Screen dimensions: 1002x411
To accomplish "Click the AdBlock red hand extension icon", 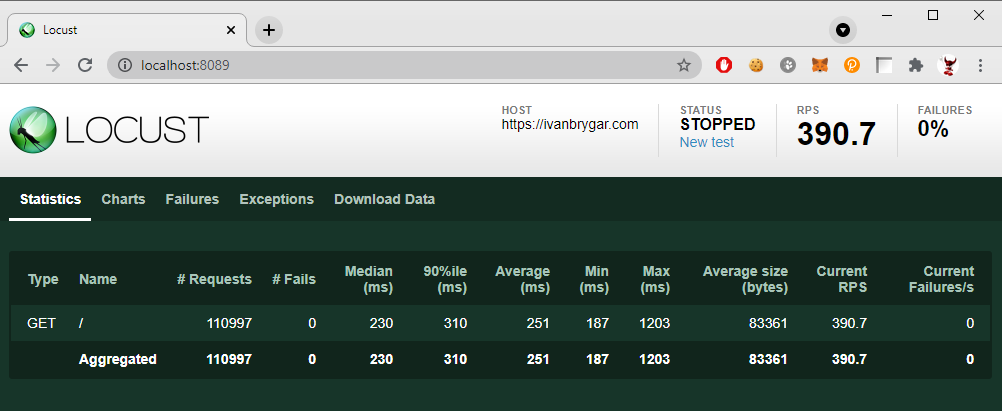I will (723, 65).
